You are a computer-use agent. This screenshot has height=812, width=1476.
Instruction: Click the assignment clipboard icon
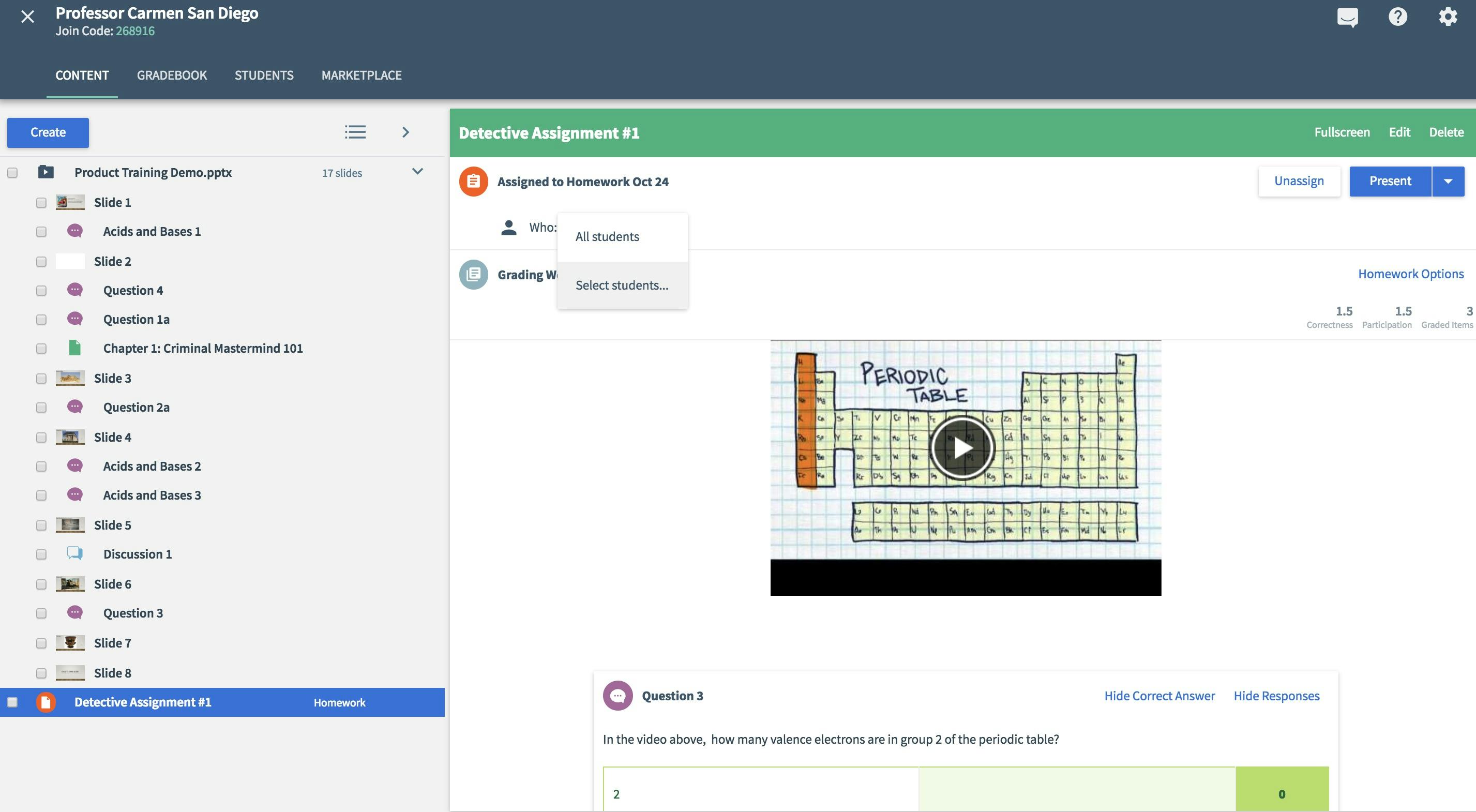pos(474,181)
